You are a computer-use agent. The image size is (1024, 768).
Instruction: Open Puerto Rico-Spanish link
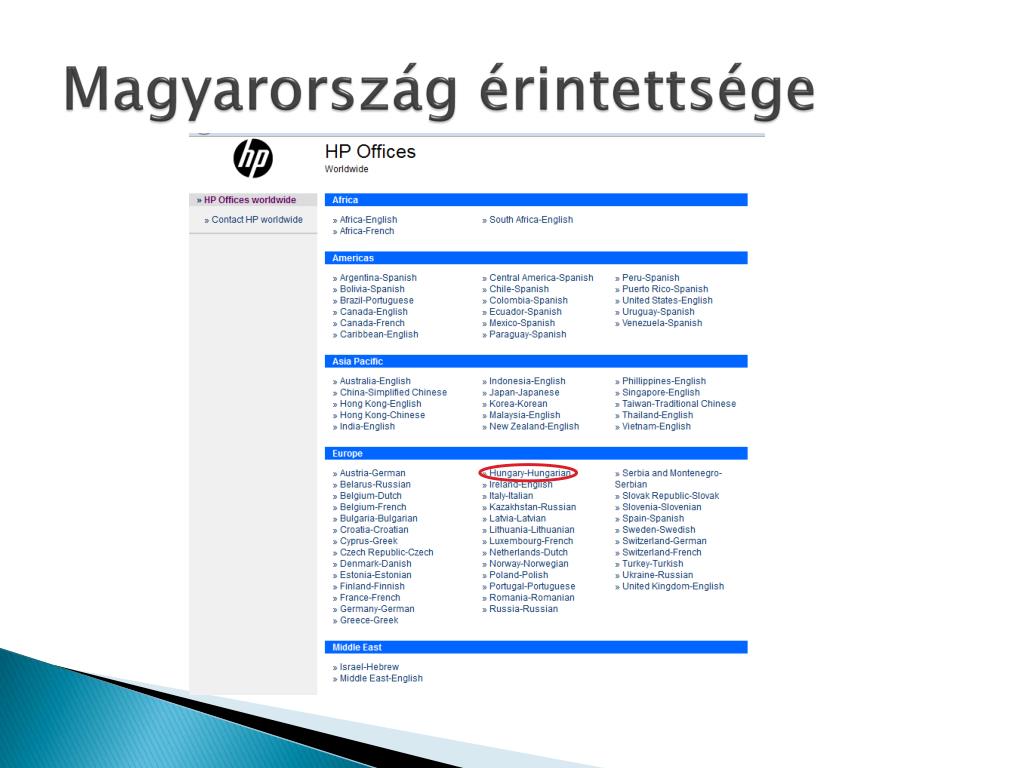(665, 289)
